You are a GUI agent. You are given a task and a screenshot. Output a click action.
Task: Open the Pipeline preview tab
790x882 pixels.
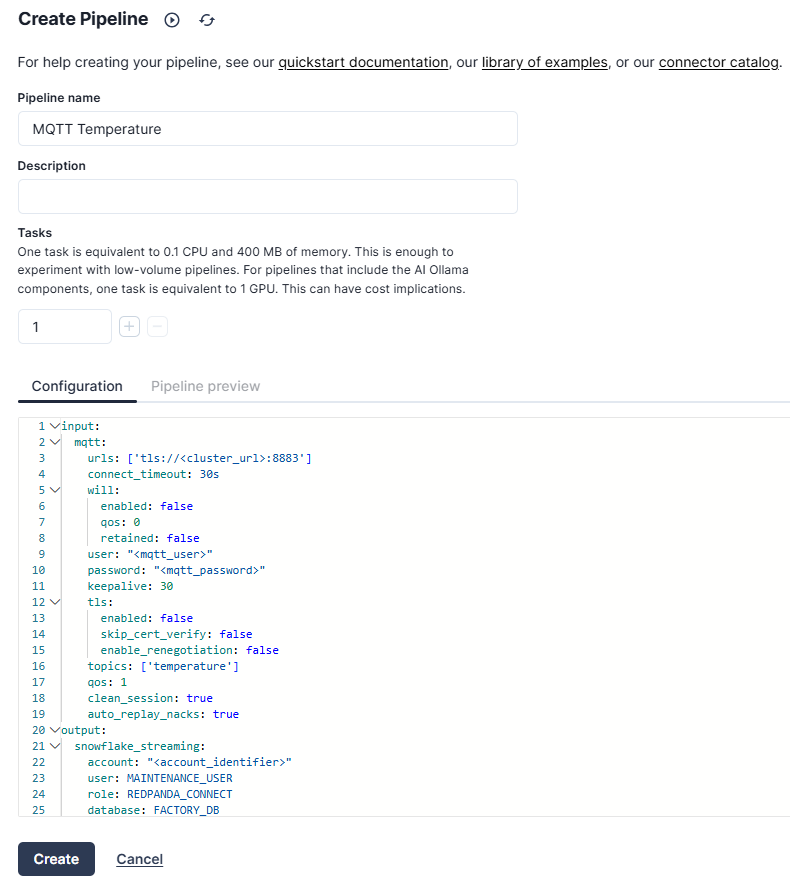(x=205, y=386)
